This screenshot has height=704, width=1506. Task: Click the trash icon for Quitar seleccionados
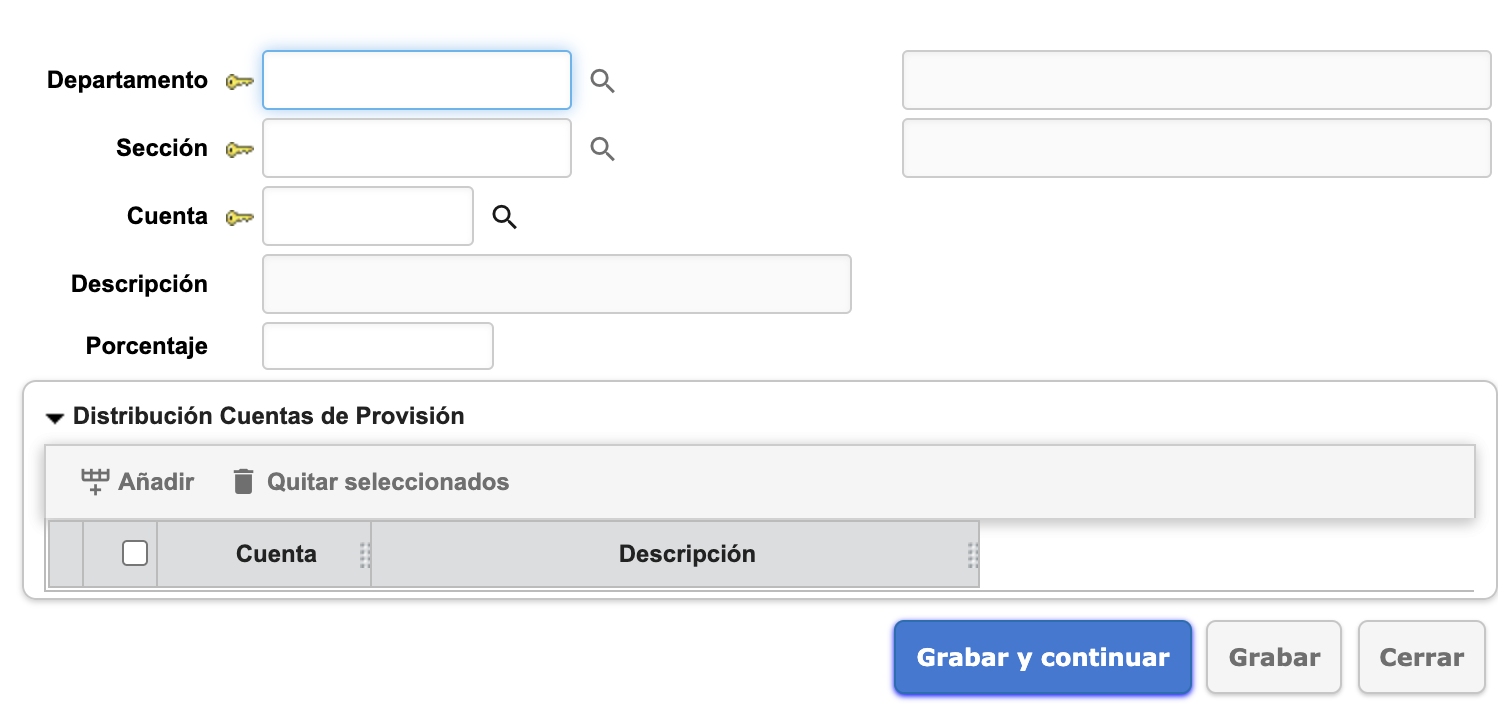[243, 482]
